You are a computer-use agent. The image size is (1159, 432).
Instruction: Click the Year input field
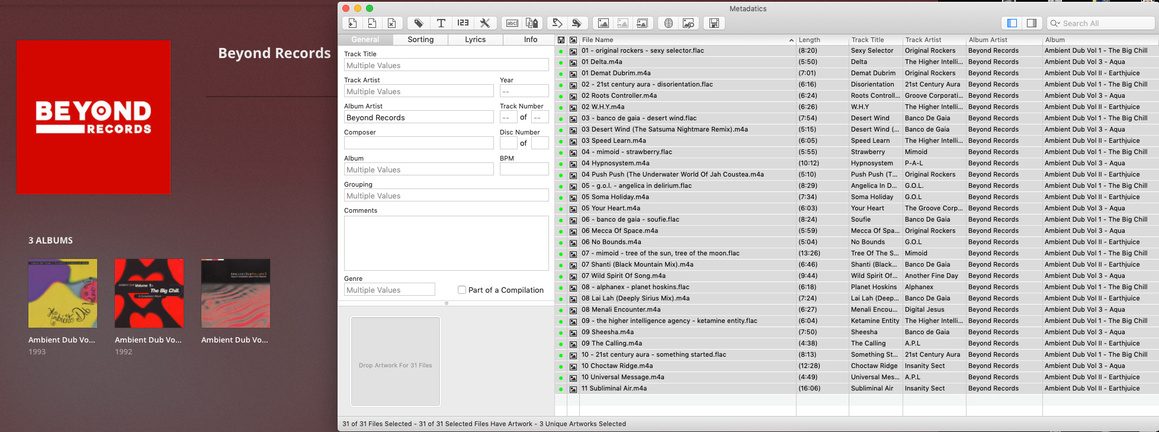(x=524, y=91)
